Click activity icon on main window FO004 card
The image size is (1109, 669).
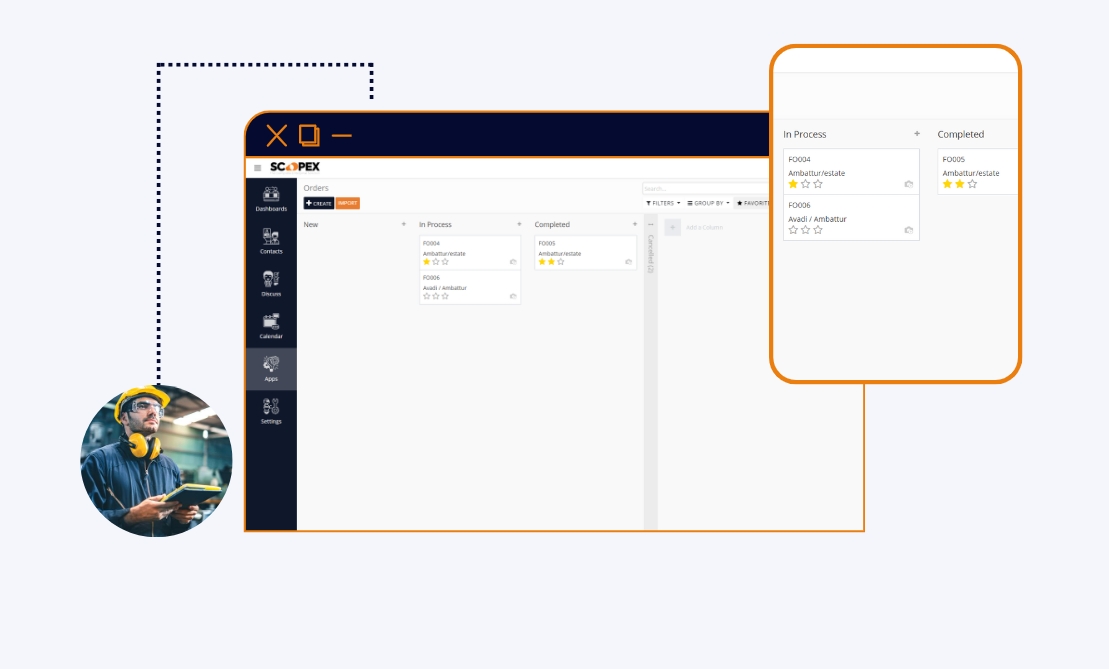point(513,262)
